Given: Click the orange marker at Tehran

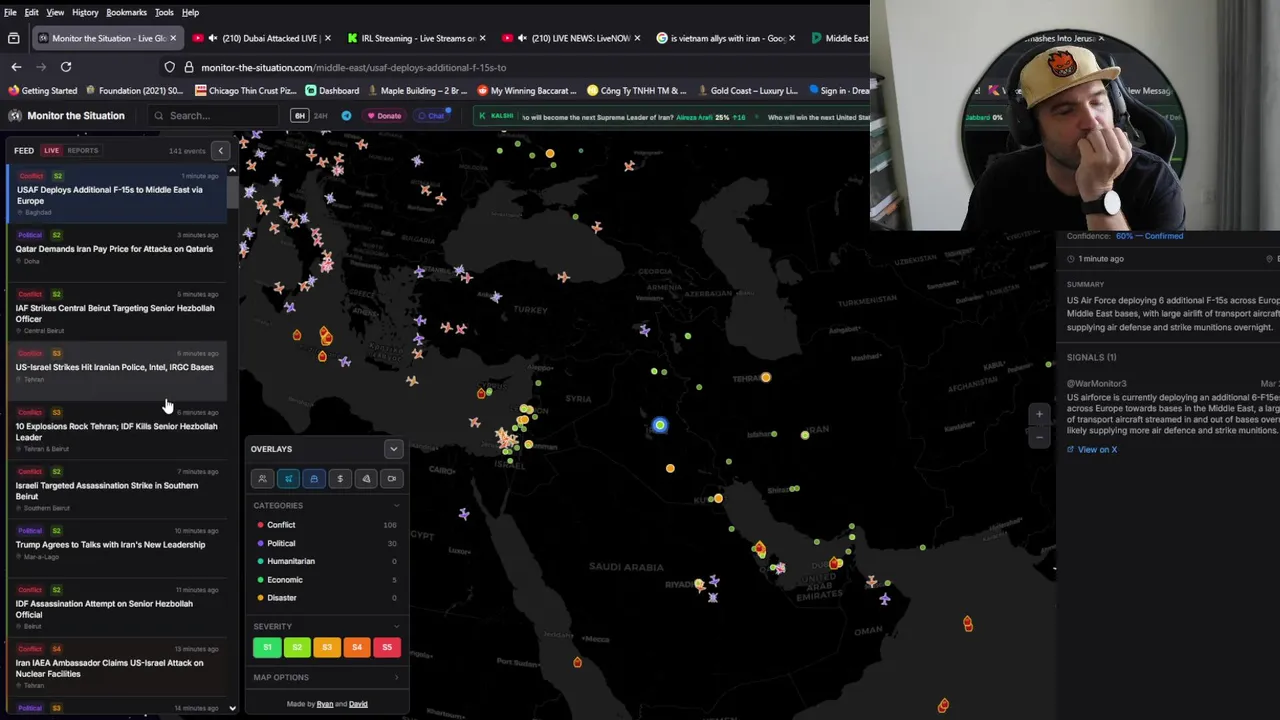Looking at the screenshot, I should coord(766,377).
